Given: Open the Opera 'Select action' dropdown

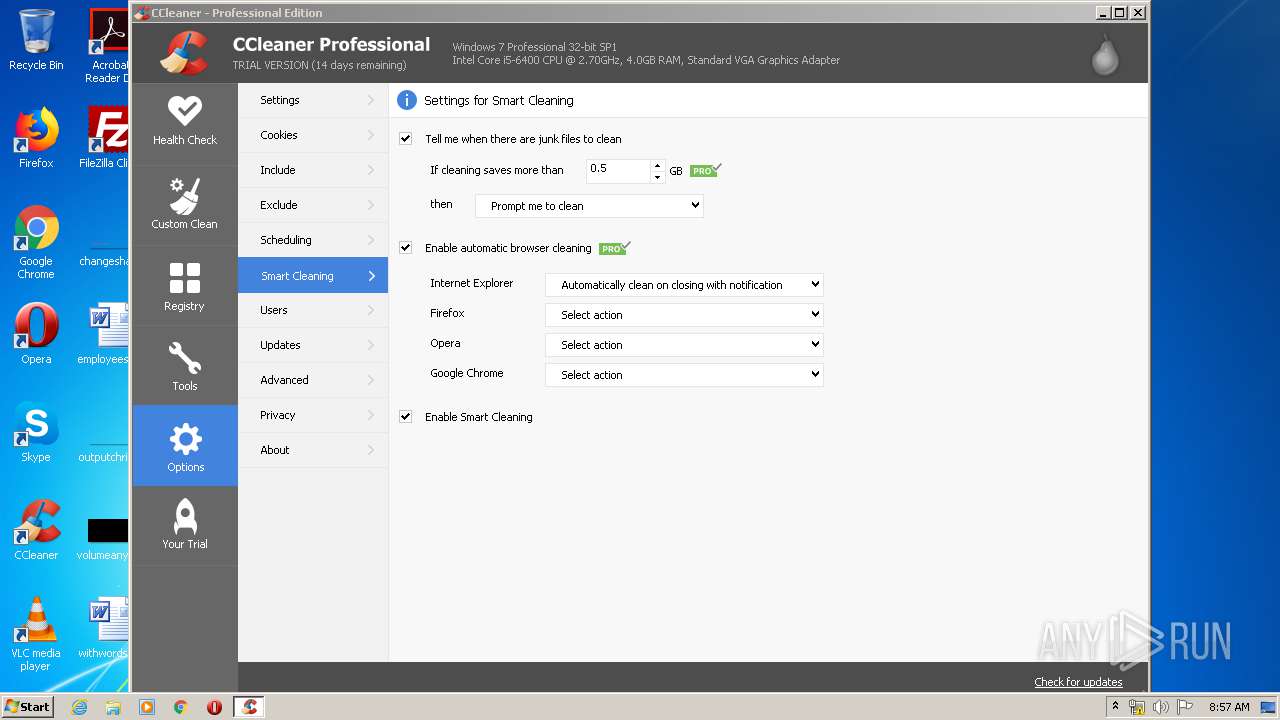Looking at the screenshot, I should (x=684, y=345).
